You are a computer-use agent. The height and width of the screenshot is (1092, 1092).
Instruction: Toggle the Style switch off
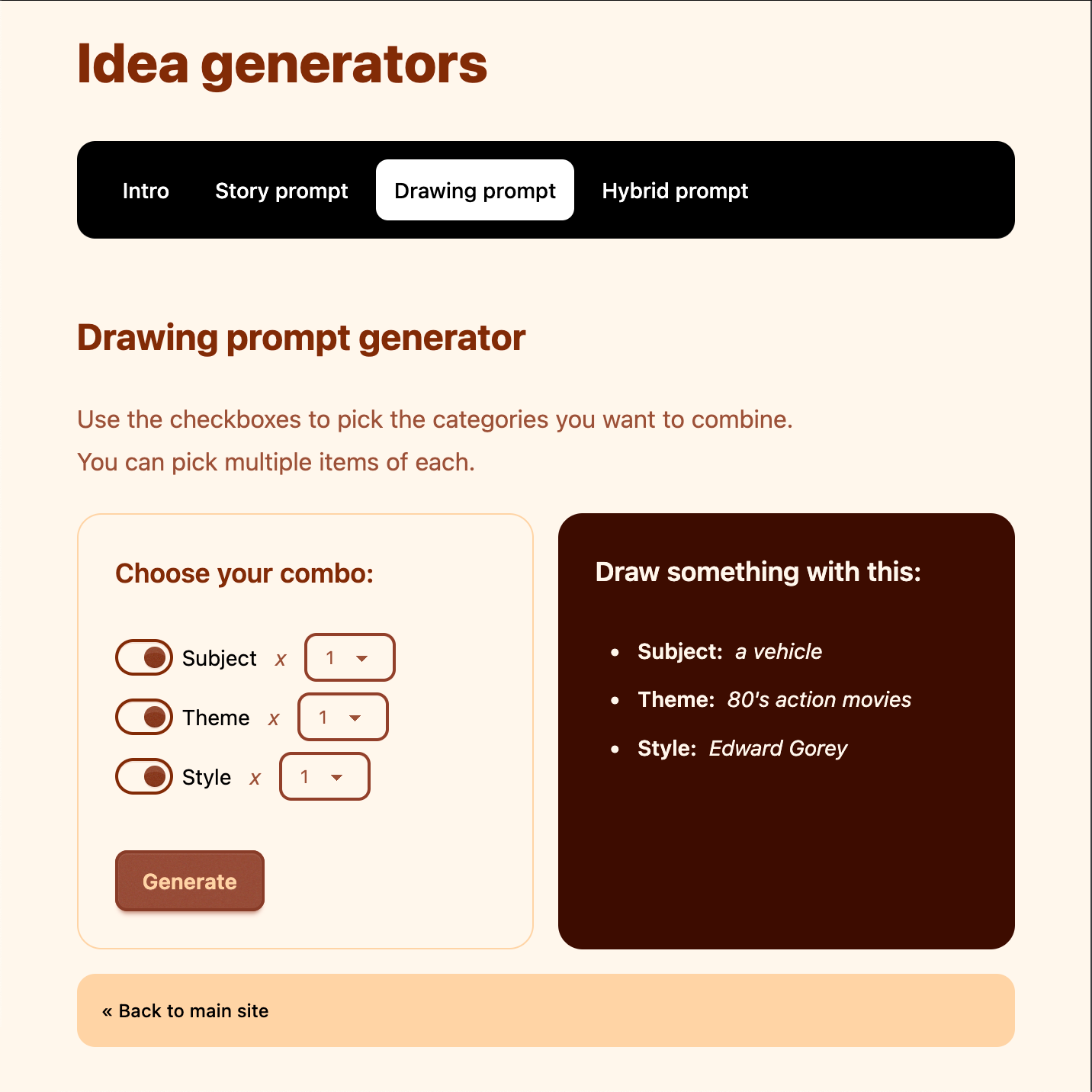143,776
